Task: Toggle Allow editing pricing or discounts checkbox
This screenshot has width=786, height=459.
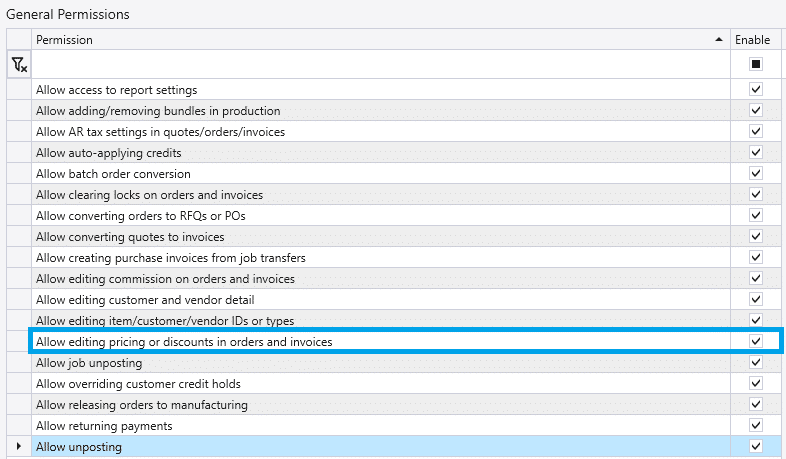Action: 756,342
